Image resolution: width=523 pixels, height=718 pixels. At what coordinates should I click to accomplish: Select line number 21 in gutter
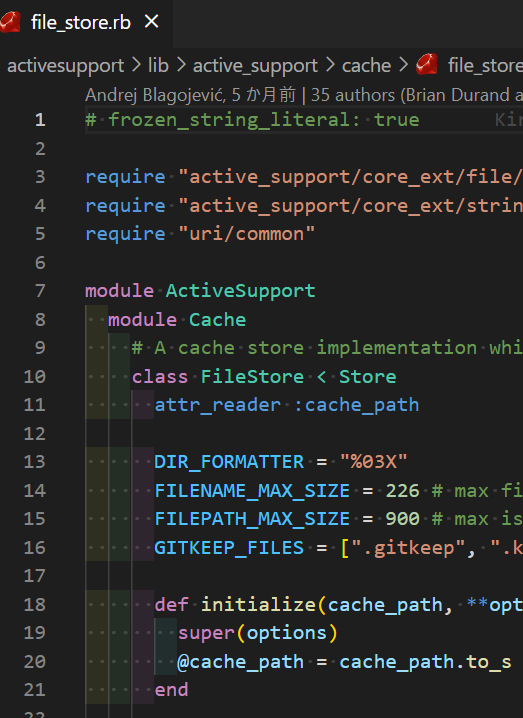[34, 690]
